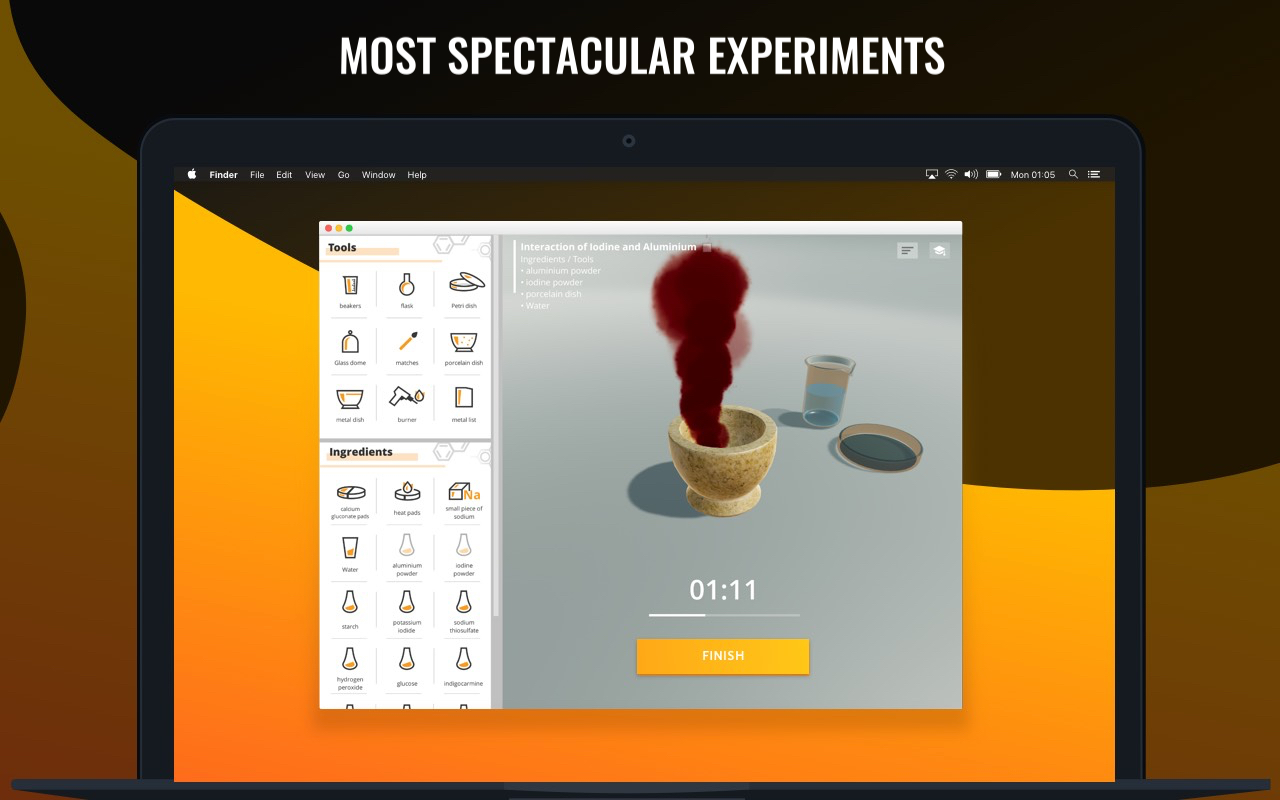Viewport: 1280px width, 800px height.
Task: Click the Tools panel heading
Action: pyautogui.click(x=342, y=248)
